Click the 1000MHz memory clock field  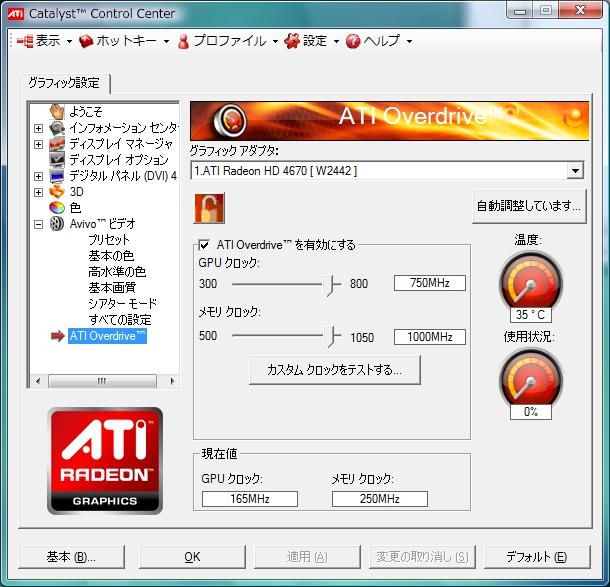pyautogui.click(x=429, y=337)
